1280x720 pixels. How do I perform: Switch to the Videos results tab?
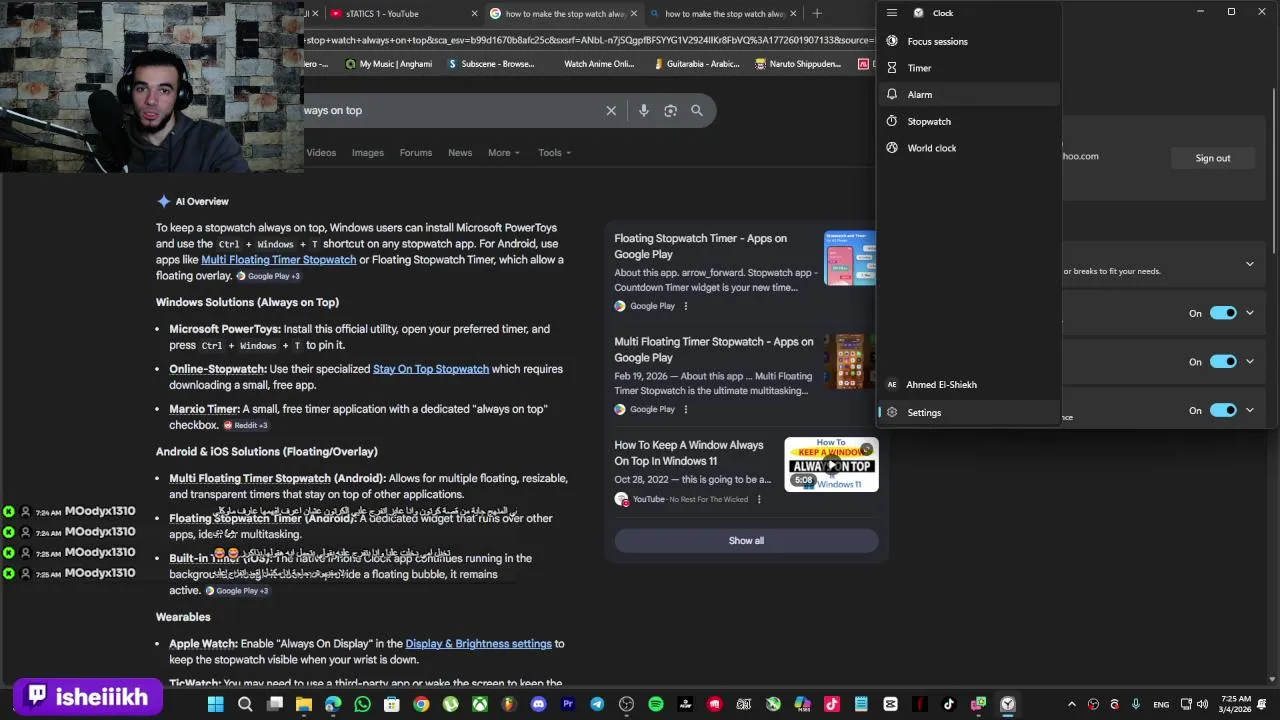321,152
